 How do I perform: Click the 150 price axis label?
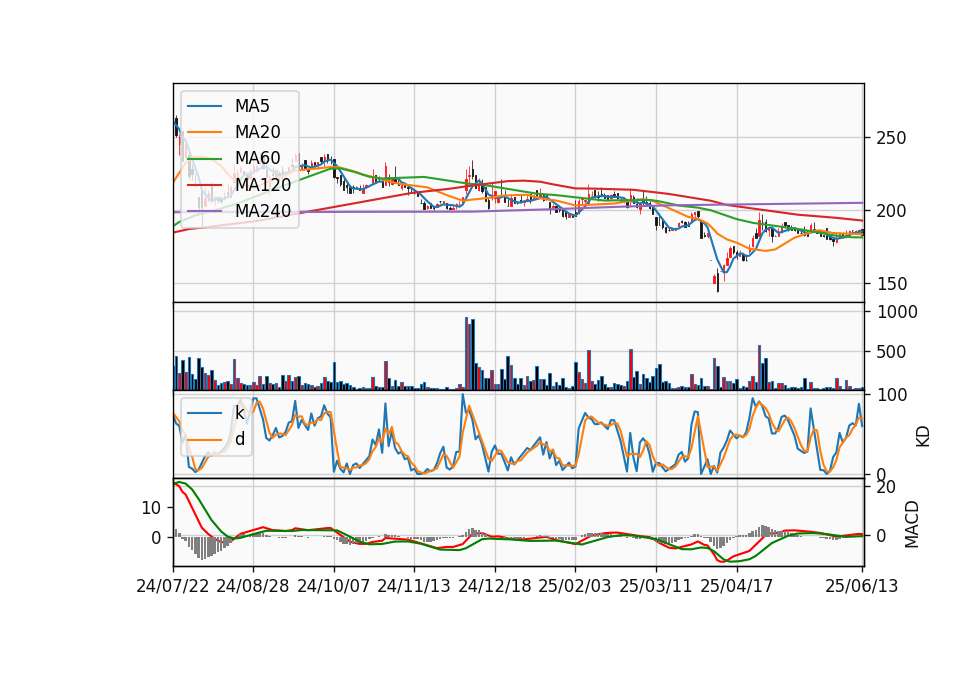(x=891, y=283)
